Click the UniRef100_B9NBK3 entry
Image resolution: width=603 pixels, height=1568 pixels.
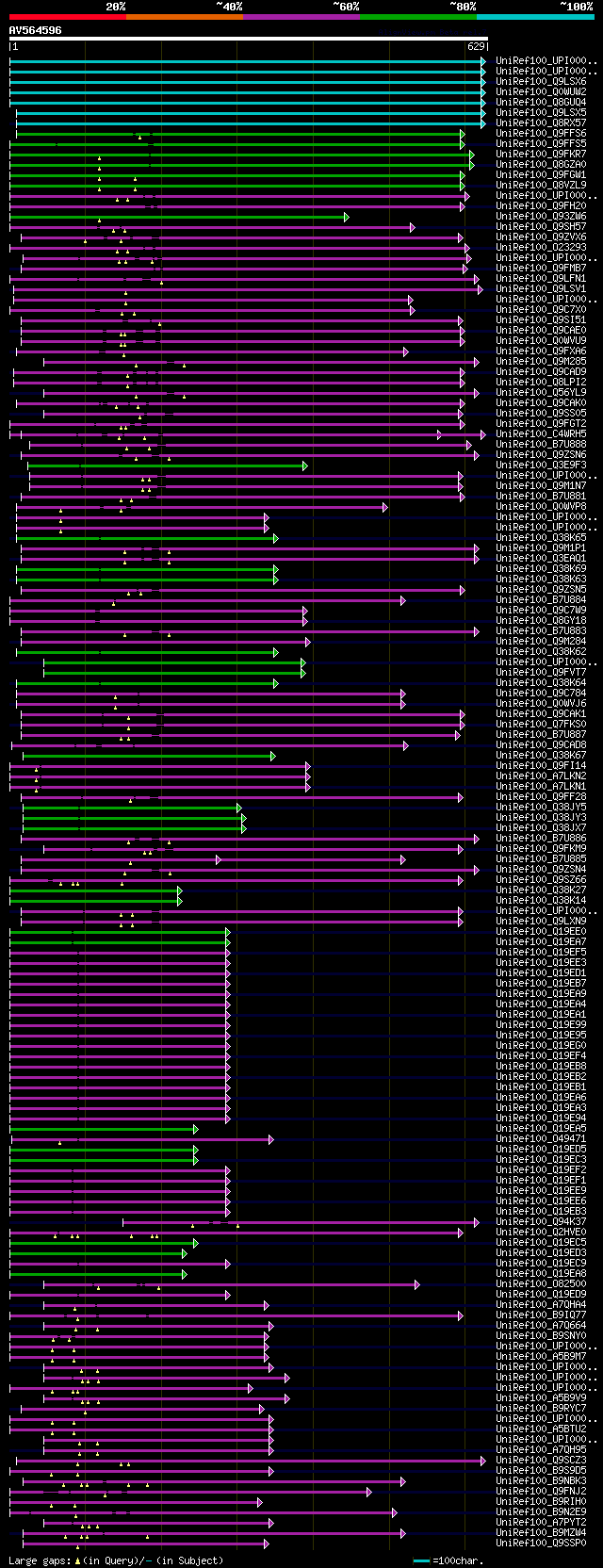click(x=541, y=1481)
